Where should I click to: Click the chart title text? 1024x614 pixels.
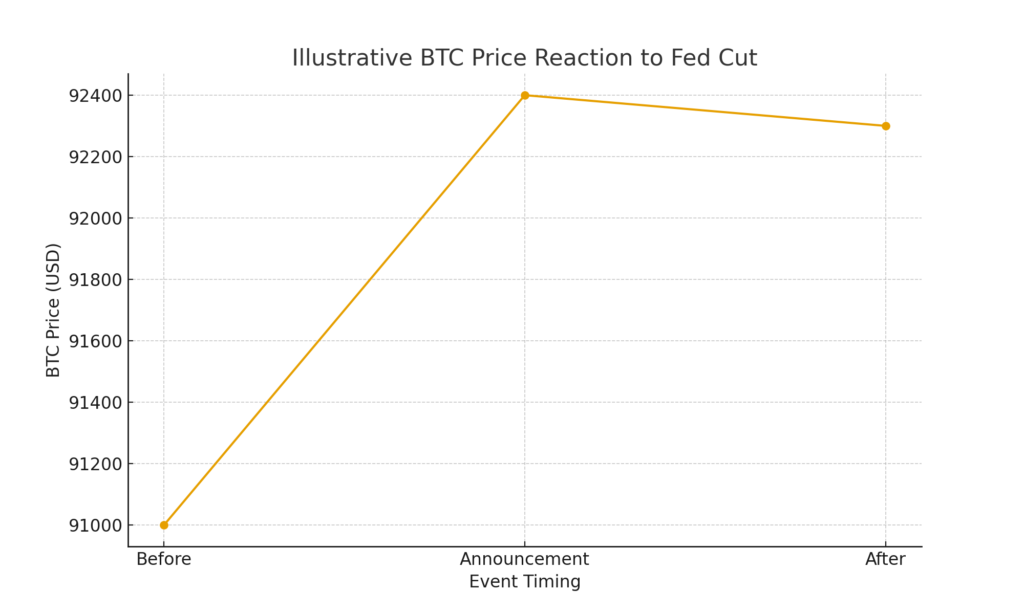coord(524,58)
